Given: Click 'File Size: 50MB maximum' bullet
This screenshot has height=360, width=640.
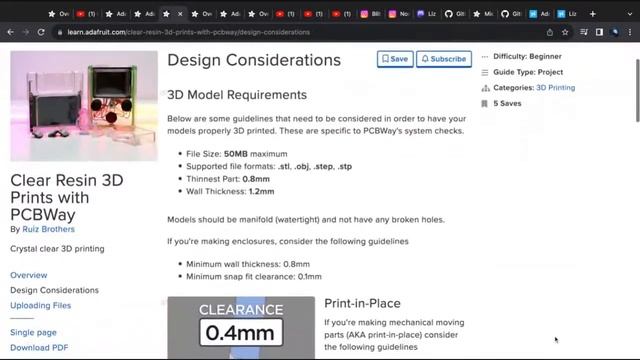Looking at the screenshot, I should pyautogui.click(x=237, y=154).
